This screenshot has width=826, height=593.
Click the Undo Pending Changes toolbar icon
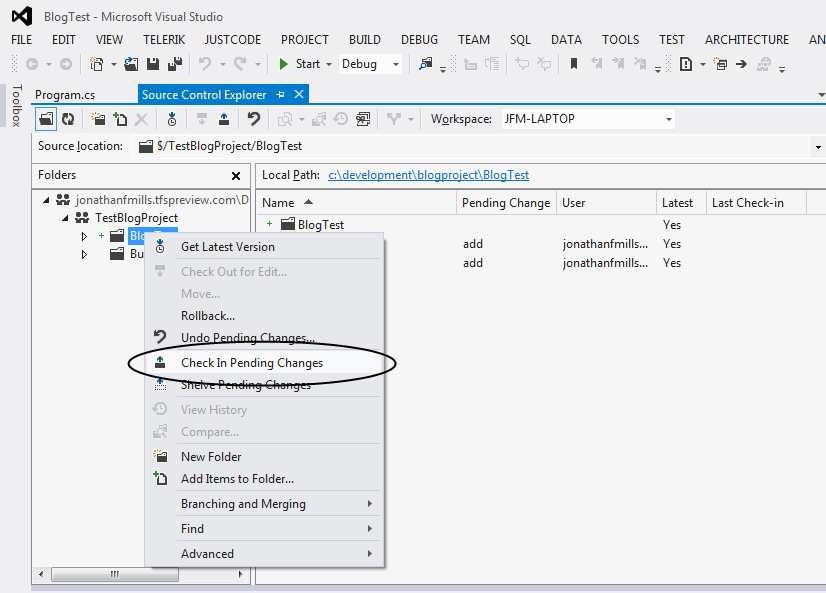point(254,119)
